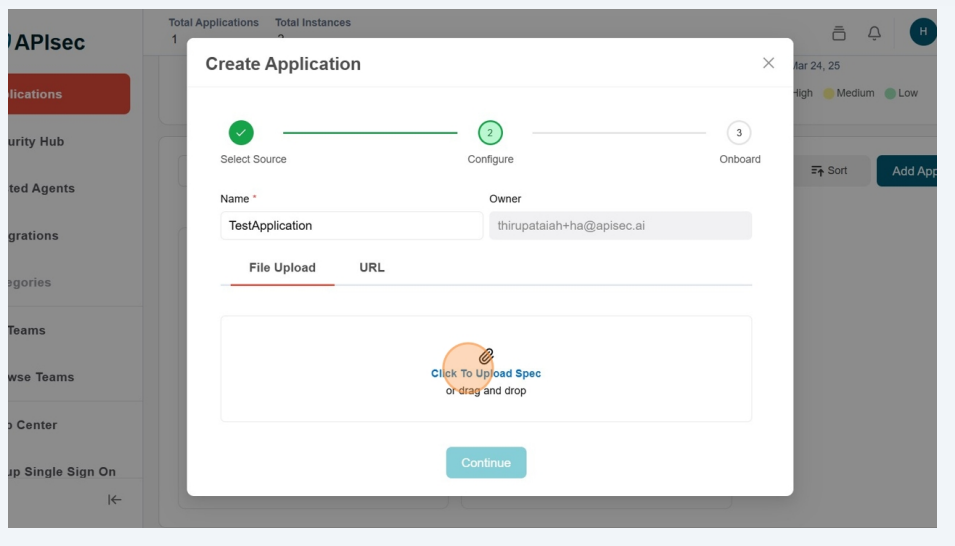Click the Add Application button
The width and height of the screenshot is (955, 546).
click(x=910, y=171)
